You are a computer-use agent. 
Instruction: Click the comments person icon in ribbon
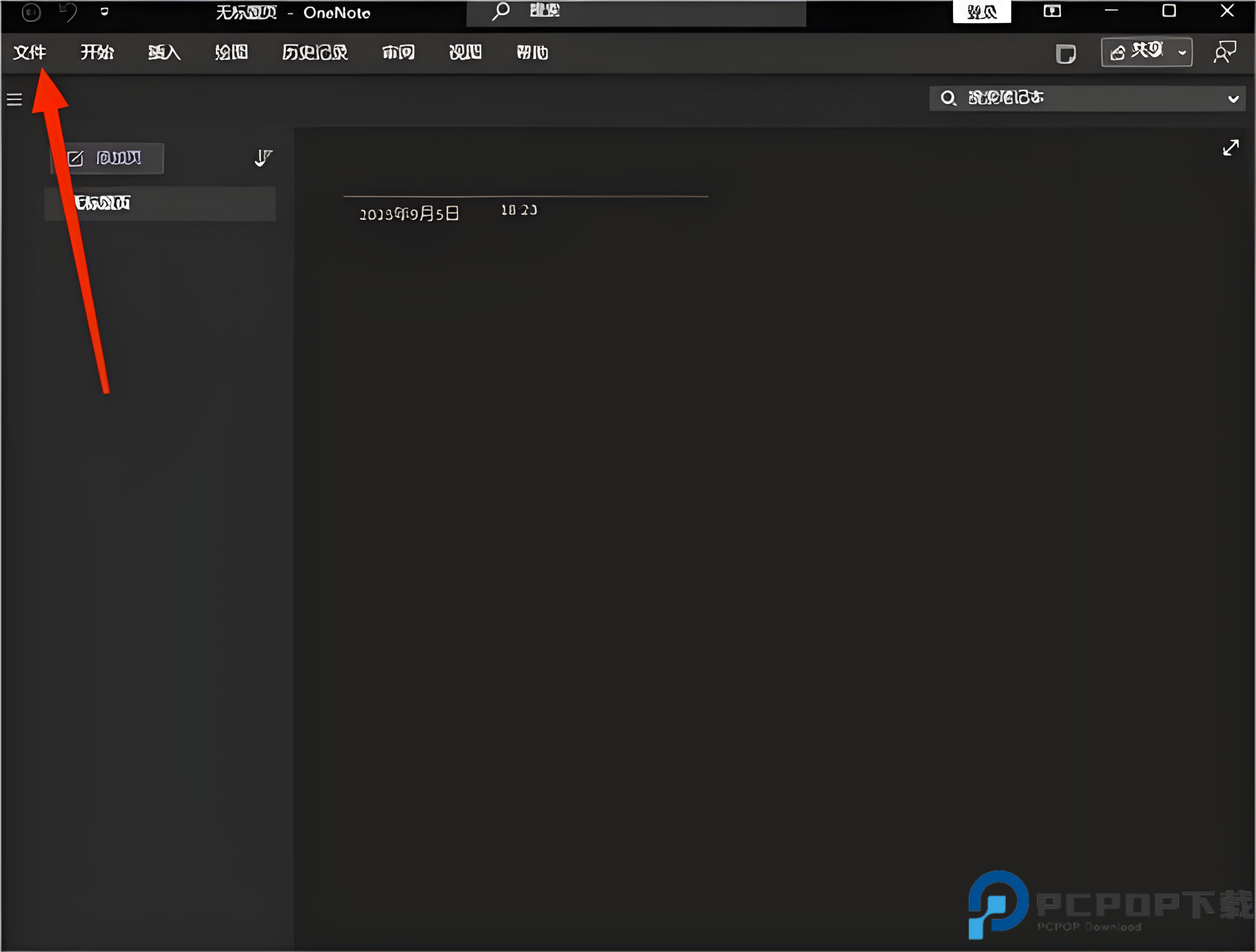1225,52
